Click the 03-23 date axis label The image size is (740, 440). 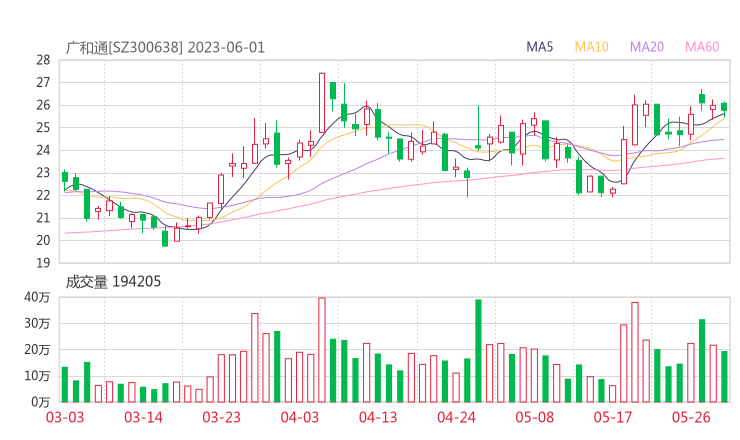point(222,417)
